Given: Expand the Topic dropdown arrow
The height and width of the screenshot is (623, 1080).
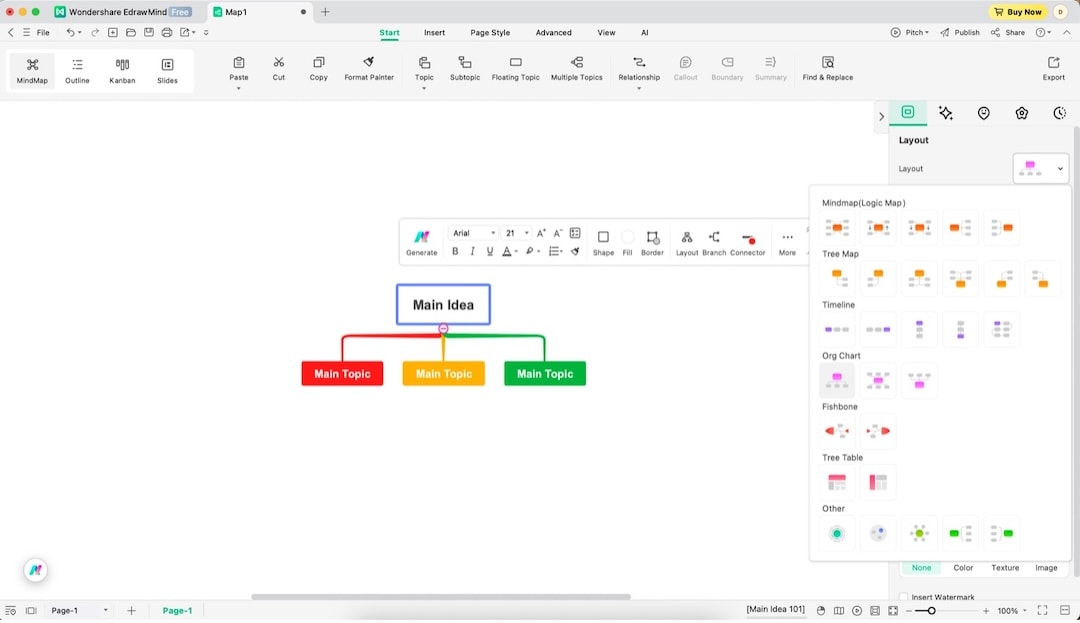Looking at the screenshot, I should pyautogui.click(x=424, y=88).
